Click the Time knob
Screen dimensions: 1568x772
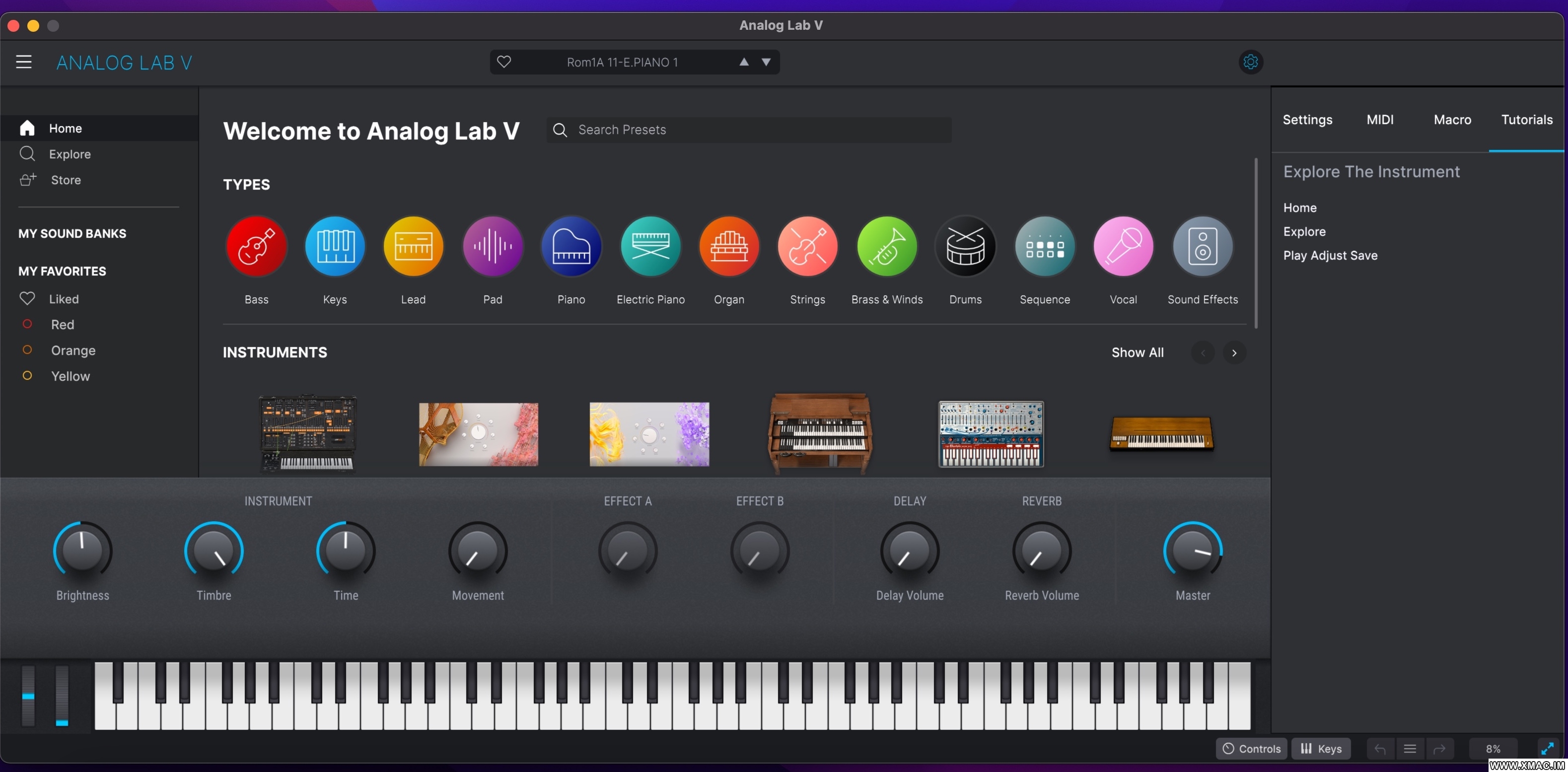(x=346, y=551)
